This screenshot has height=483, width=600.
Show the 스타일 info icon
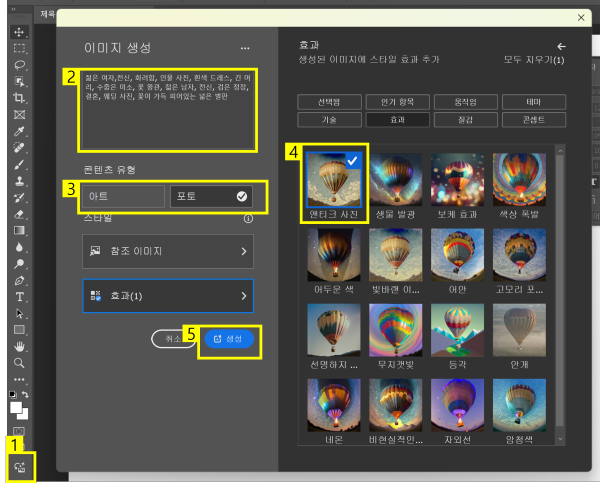click(x=248, y=219)
